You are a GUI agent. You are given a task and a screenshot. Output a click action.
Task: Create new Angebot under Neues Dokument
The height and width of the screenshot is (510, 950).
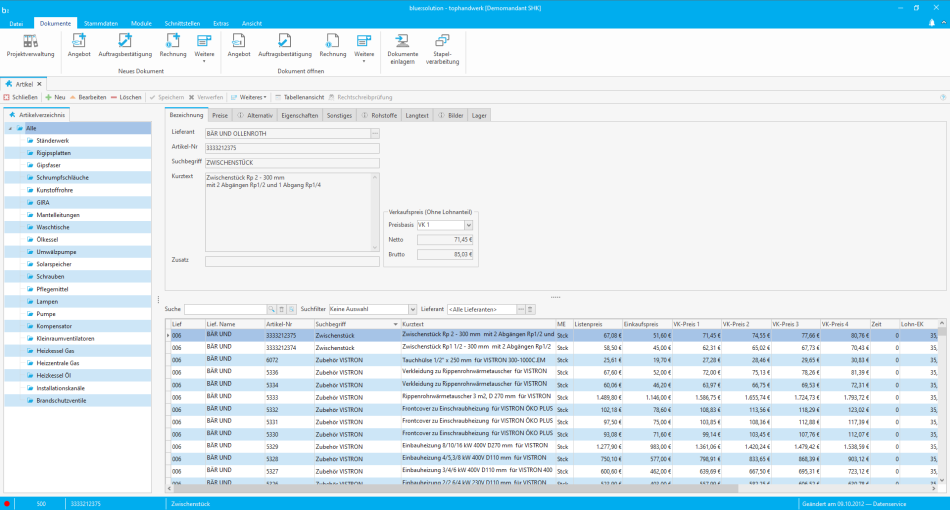pyautogui.click(x=79, y=45)
